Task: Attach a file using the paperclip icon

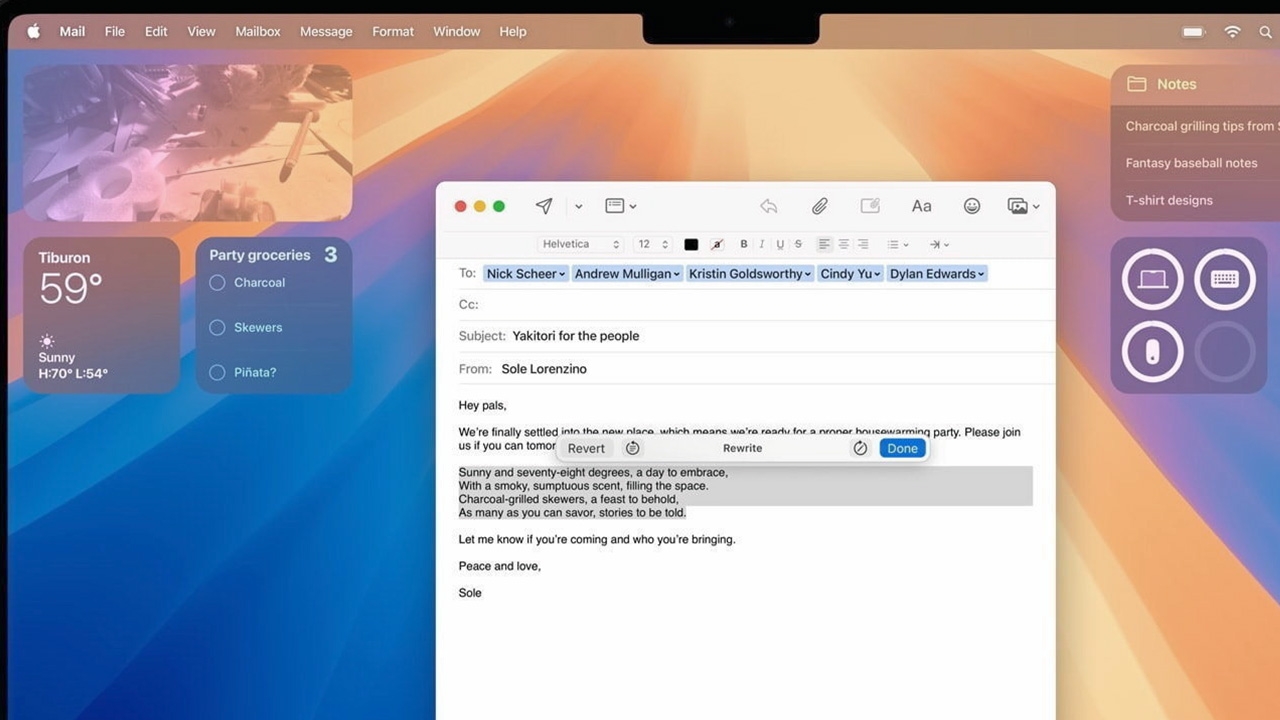Action: click(x=819, y=206)
